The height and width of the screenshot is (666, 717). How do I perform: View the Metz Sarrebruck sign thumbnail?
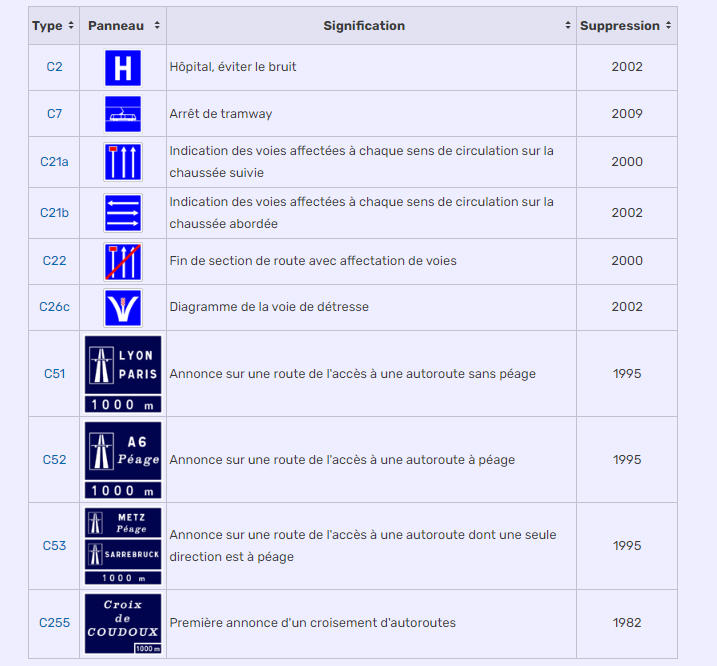point(123,546)
